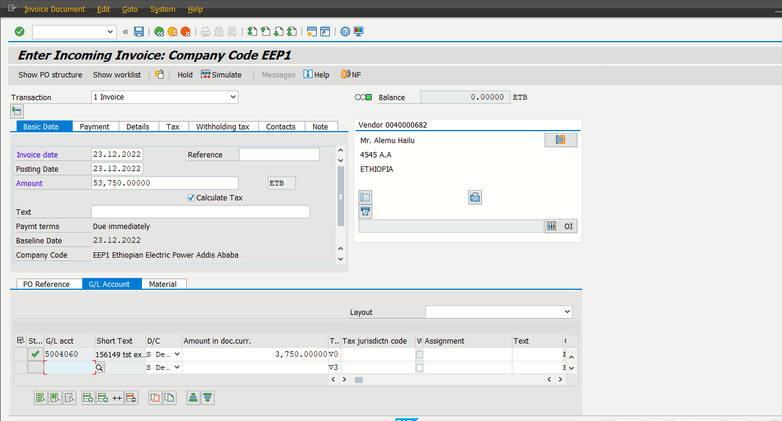This screenshot has width=782, height=421.
Task: Click the Posting Date field
Action: coord(117,169)
